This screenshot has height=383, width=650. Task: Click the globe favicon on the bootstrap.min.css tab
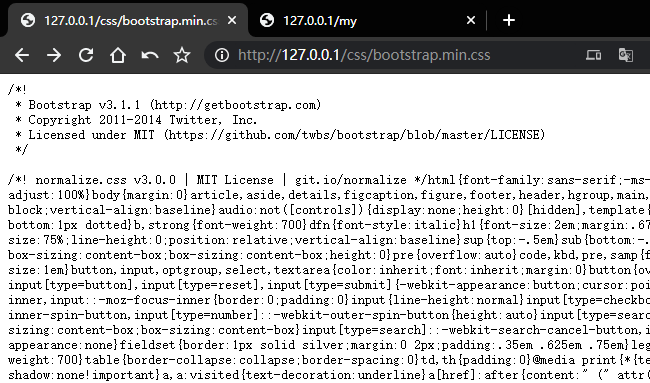28,20
